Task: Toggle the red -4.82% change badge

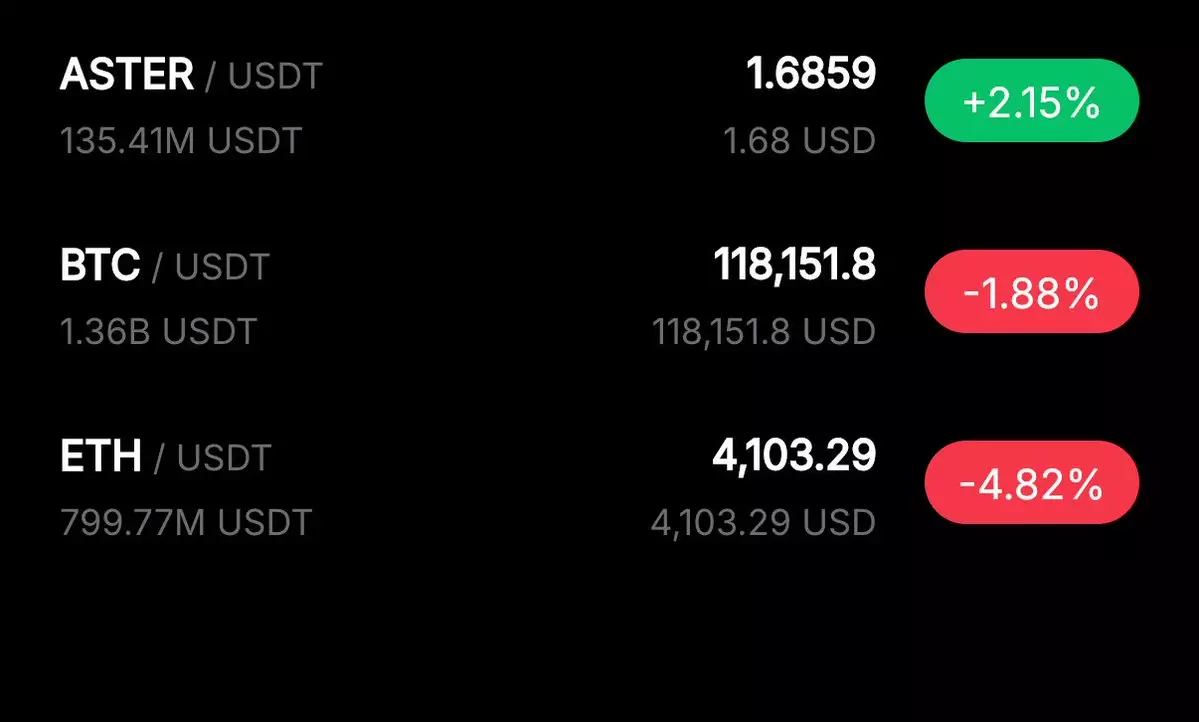Action: point(1031,483)
